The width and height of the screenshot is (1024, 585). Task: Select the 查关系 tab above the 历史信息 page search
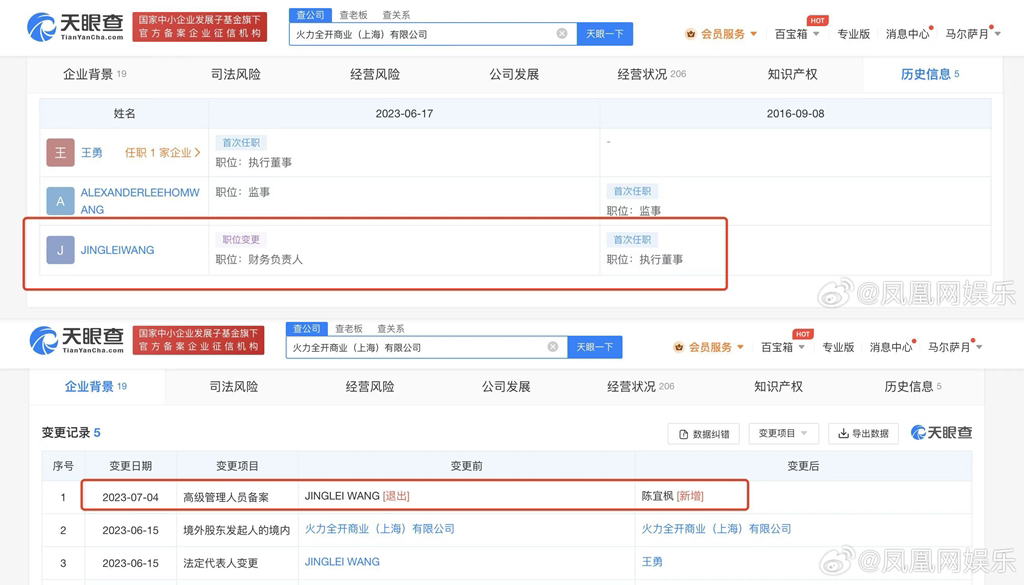396,15
